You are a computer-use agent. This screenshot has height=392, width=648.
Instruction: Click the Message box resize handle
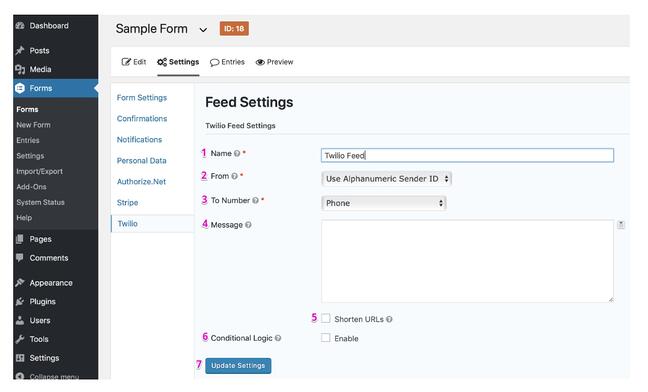[611, 299]
